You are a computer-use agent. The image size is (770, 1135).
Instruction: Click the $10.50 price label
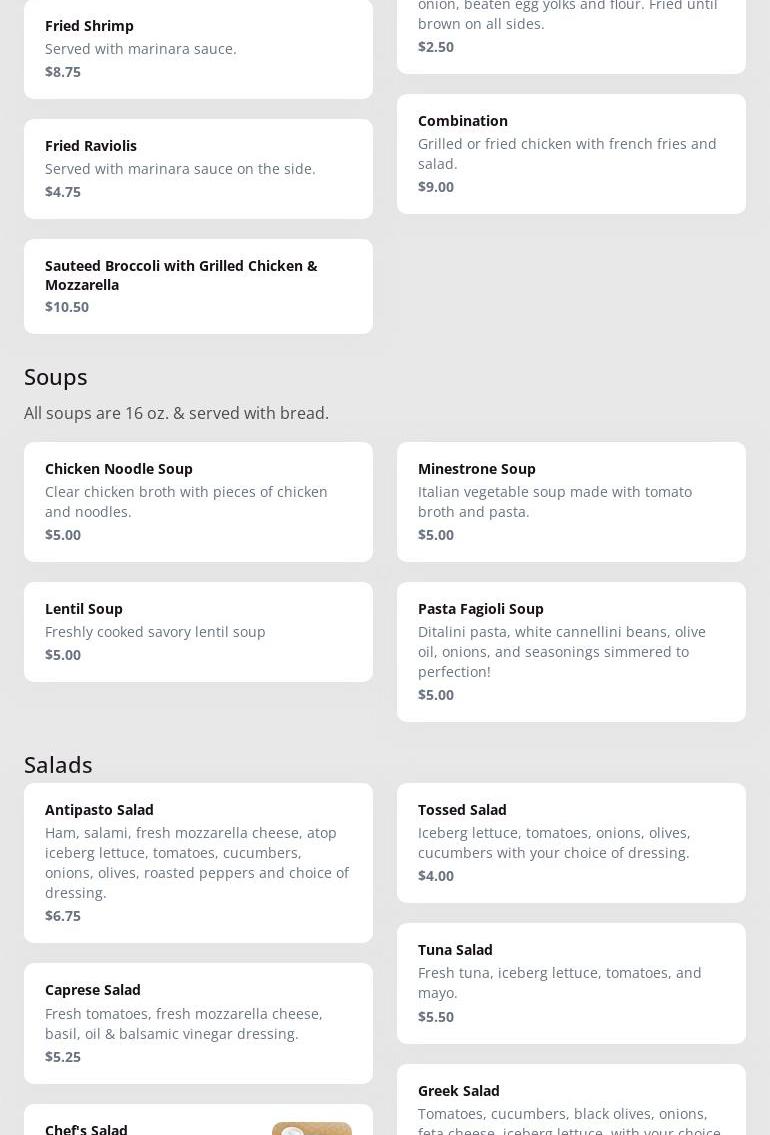(67, 307)
